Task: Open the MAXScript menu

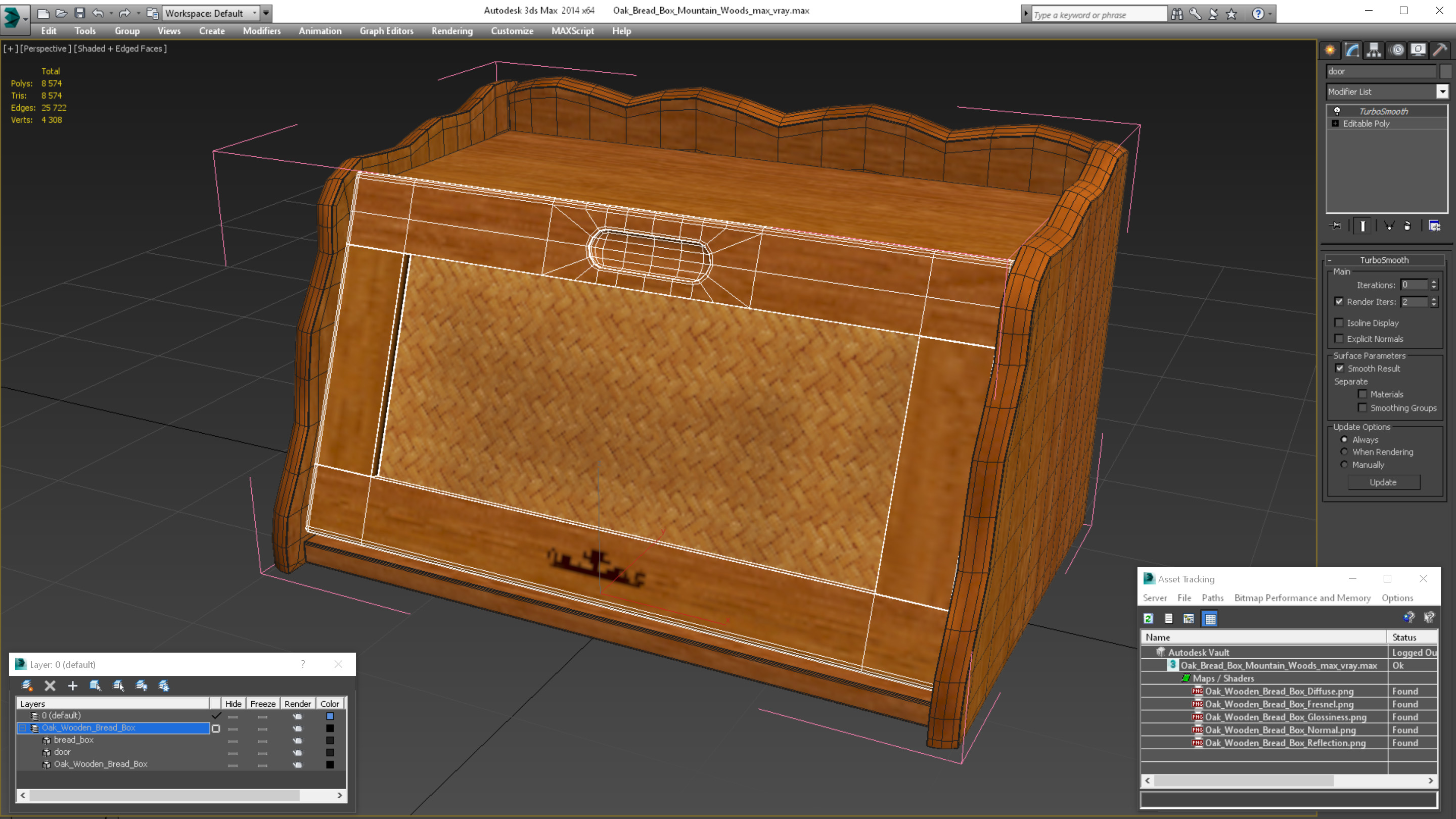Action: tap(572, 31)
